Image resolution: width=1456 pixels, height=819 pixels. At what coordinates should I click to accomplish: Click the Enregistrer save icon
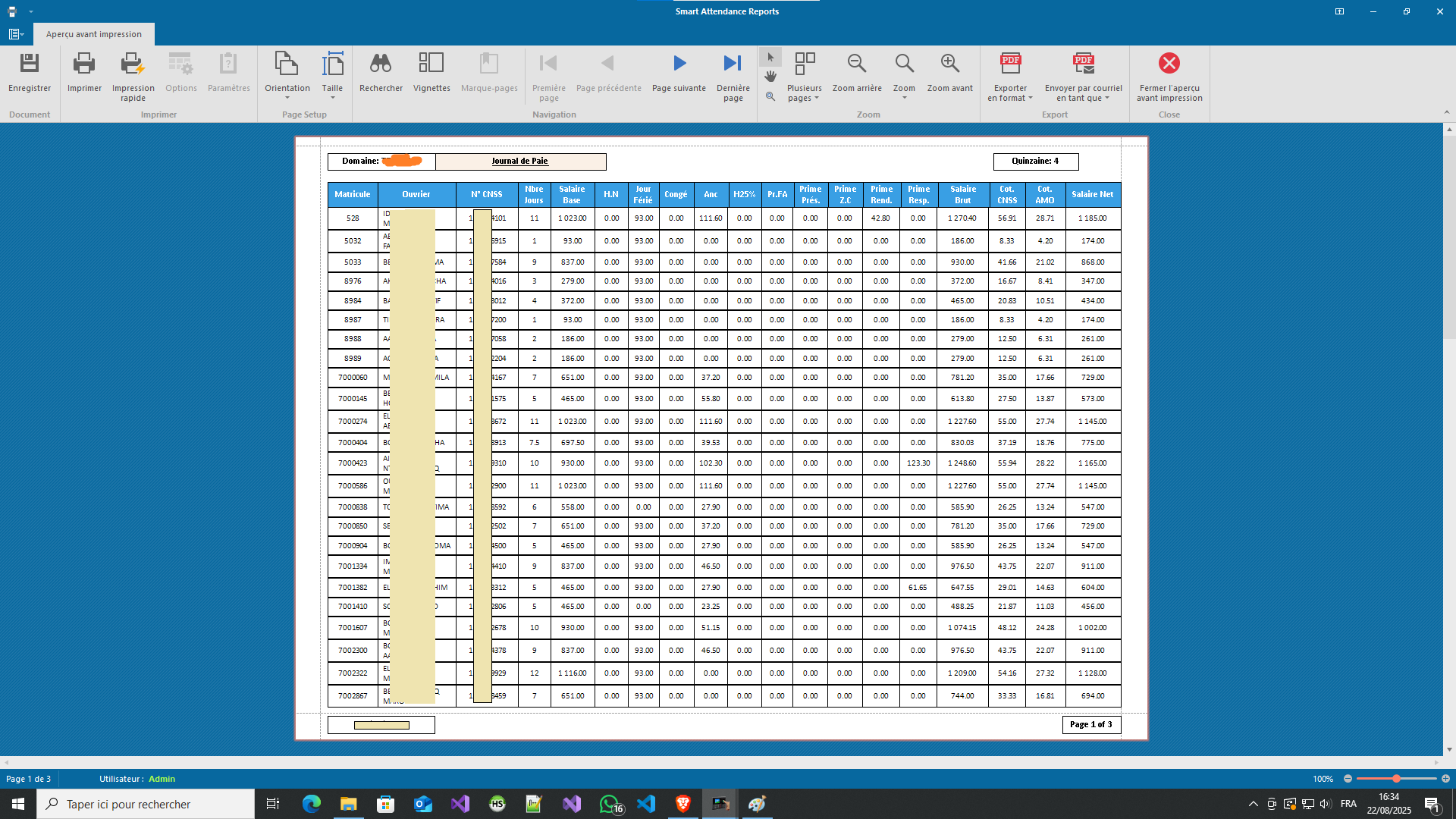30,64
